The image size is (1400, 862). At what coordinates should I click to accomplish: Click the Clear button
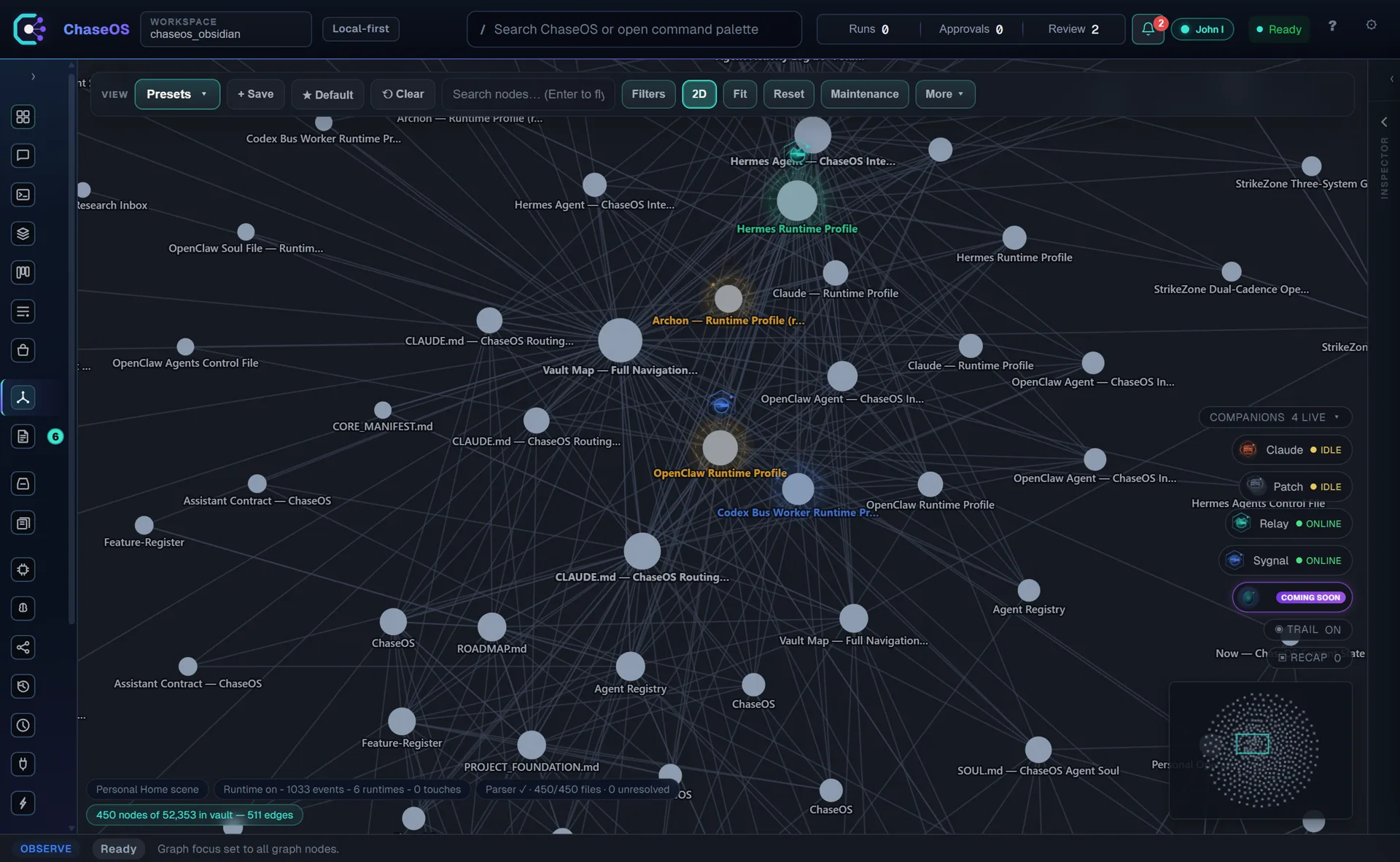tap(403, 94)
